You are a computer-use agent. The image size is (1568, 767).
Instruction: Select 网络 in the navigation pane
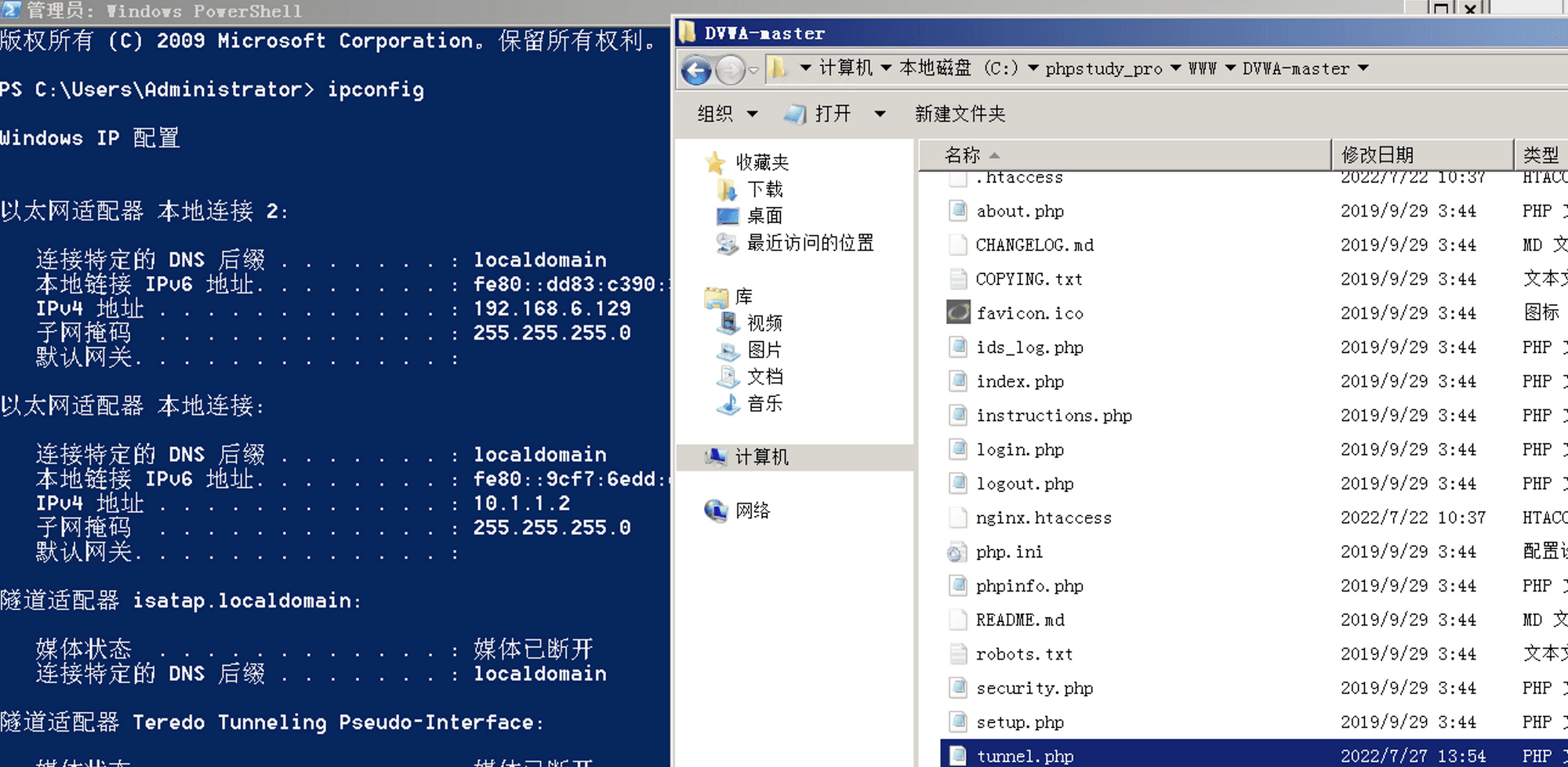tap(753, 511)
